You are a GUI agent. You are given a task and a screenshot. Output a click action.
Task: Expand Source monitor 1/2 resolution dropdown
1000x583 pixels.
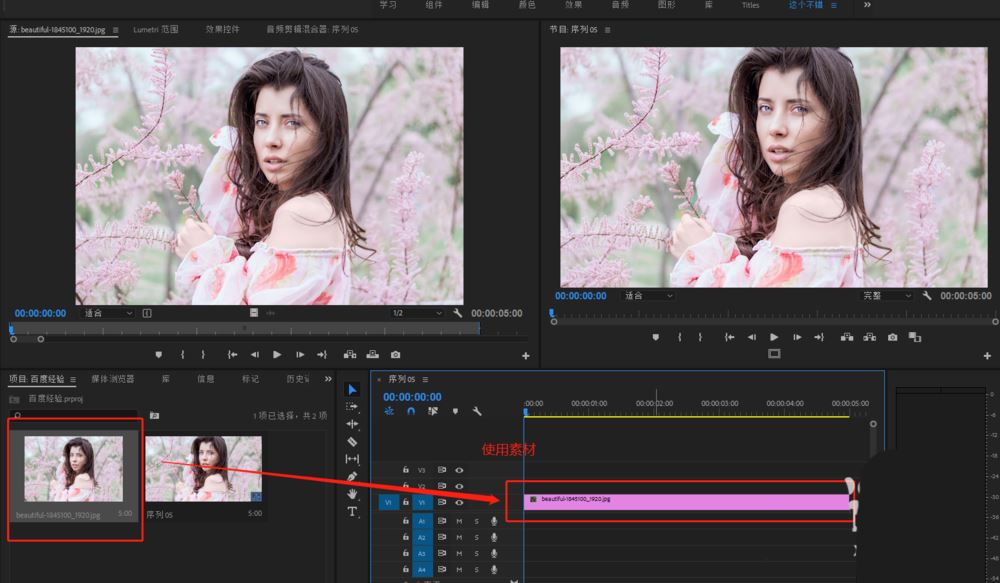(x=416, y=313)
